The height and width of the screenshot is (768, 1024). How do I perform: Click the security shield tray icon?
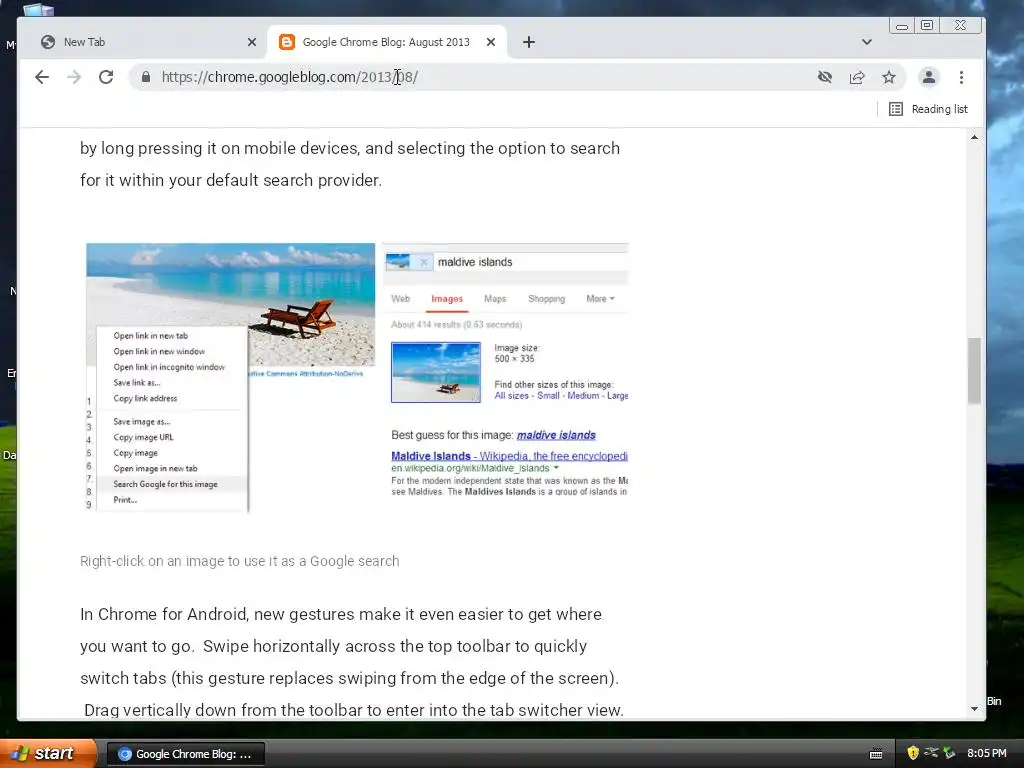(913, 753)
